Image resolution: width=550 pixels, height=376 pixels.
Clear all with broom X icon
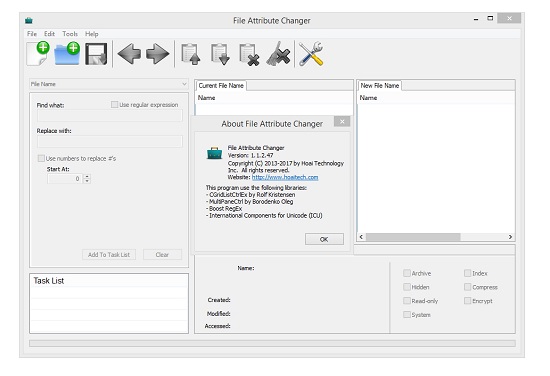point(279,54)
